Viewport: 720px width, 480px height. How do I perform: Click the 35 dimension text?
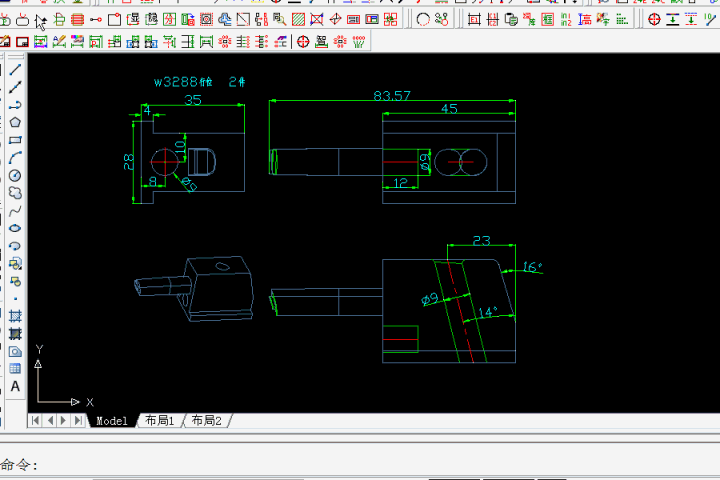coord(193,100)
